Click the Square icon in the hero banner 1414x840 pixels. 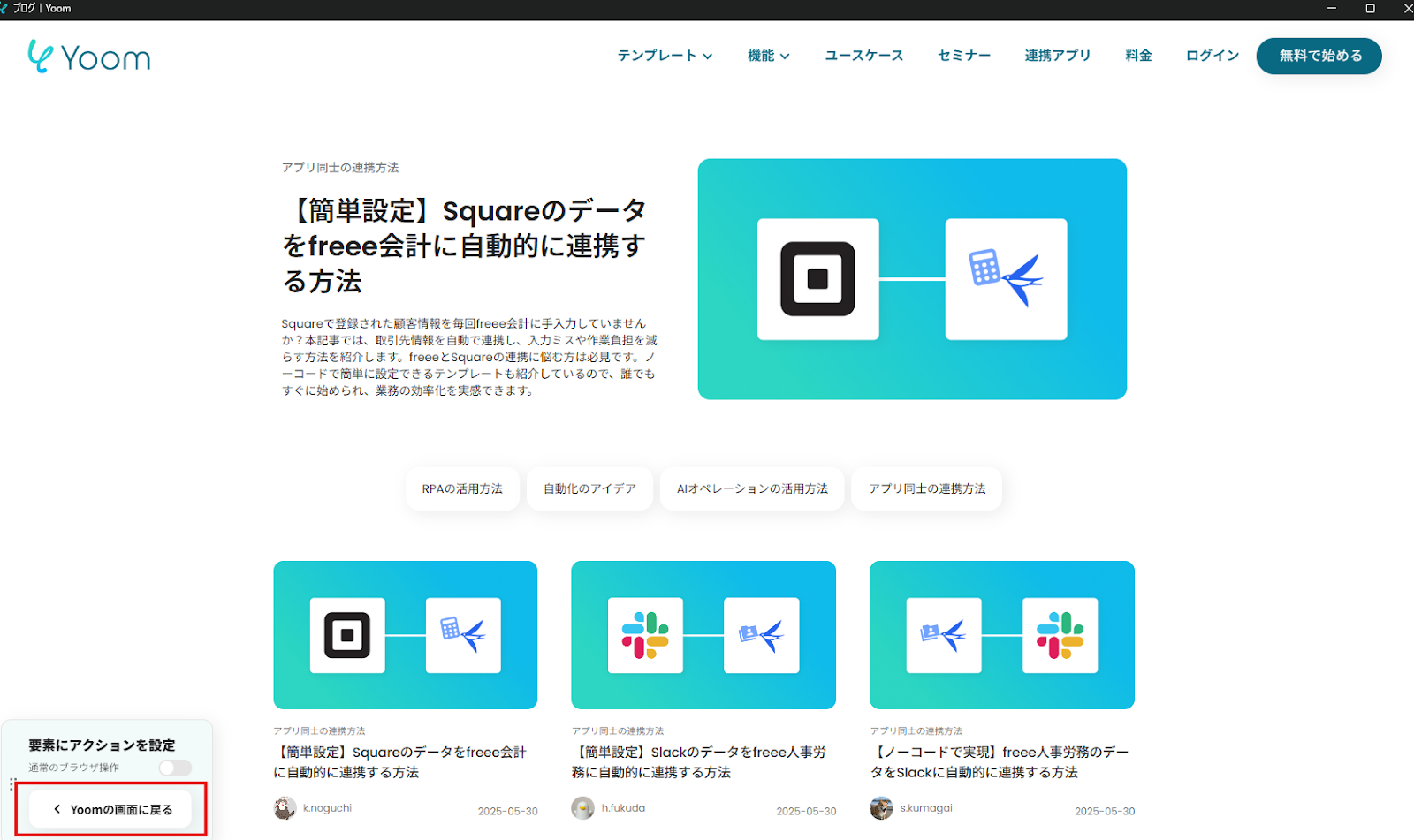[817, 279]
